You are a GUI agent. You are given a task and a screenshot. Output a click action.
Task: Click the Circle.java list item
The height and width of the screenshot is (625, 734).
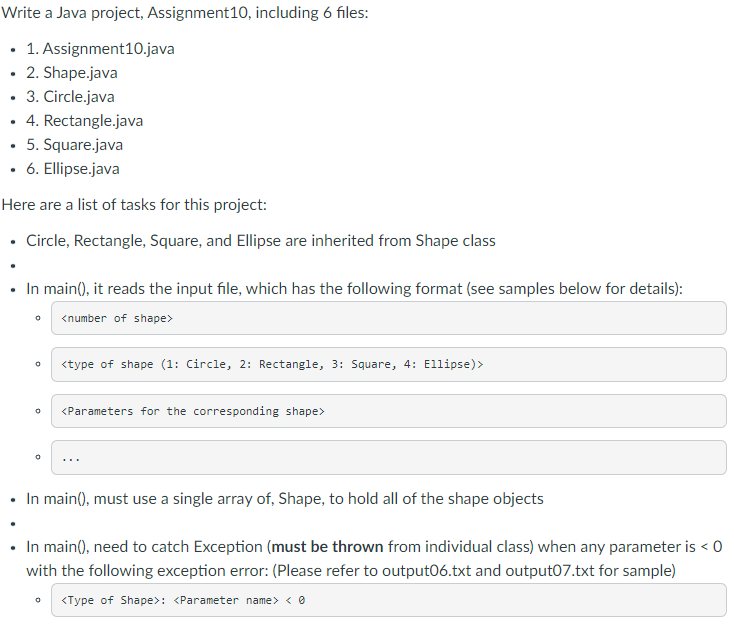(x=70, y=96)
